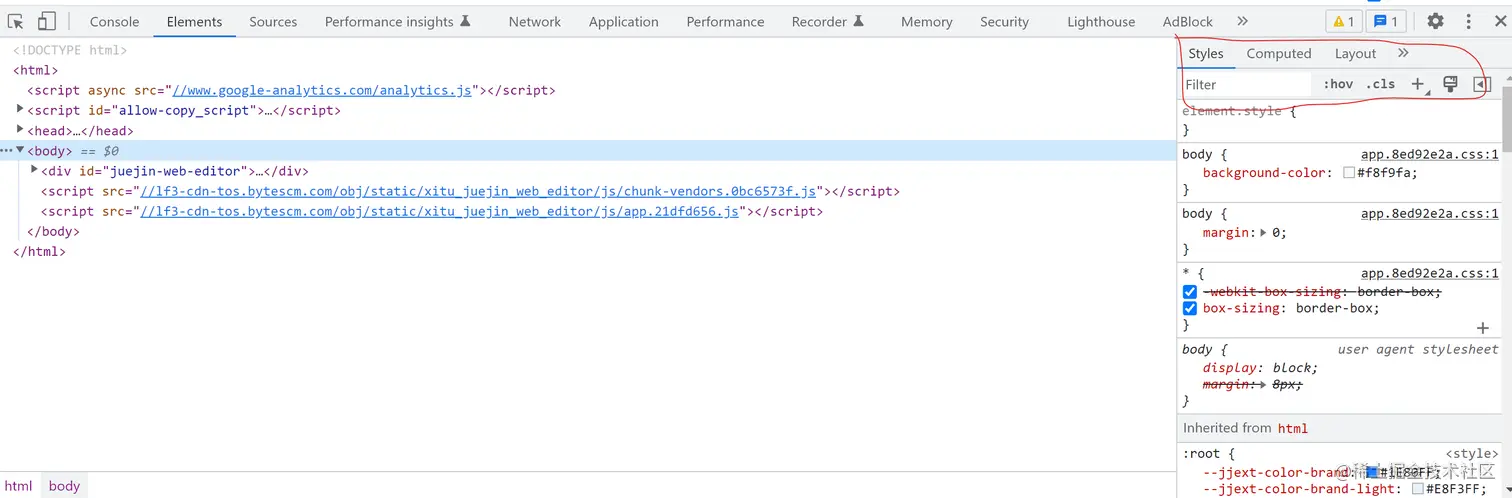Open the Lighthouse tab

point(1101,21)
